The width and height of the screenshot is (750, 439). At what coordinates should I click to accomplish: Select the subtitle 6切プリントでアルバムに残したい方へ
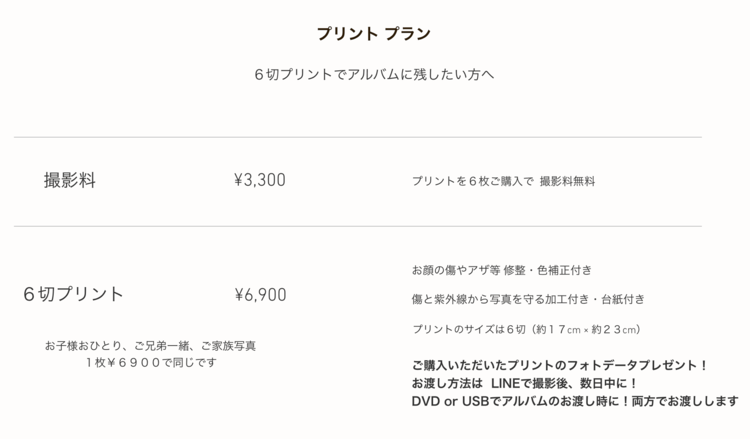[374, 75]
